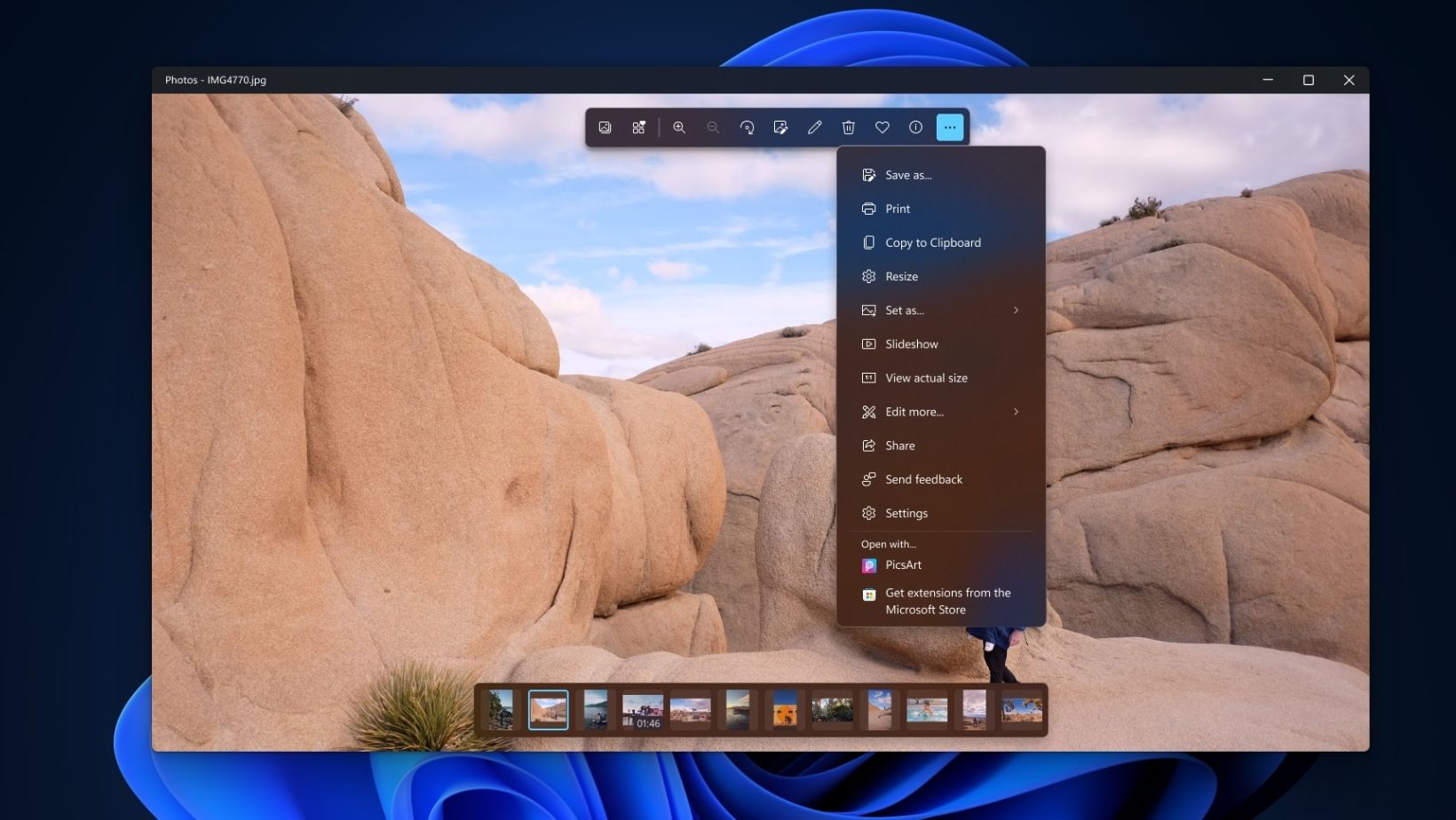Open the video thumbnail marked 01:46
Screen dimensions: 1456x820
coord(642,710)
